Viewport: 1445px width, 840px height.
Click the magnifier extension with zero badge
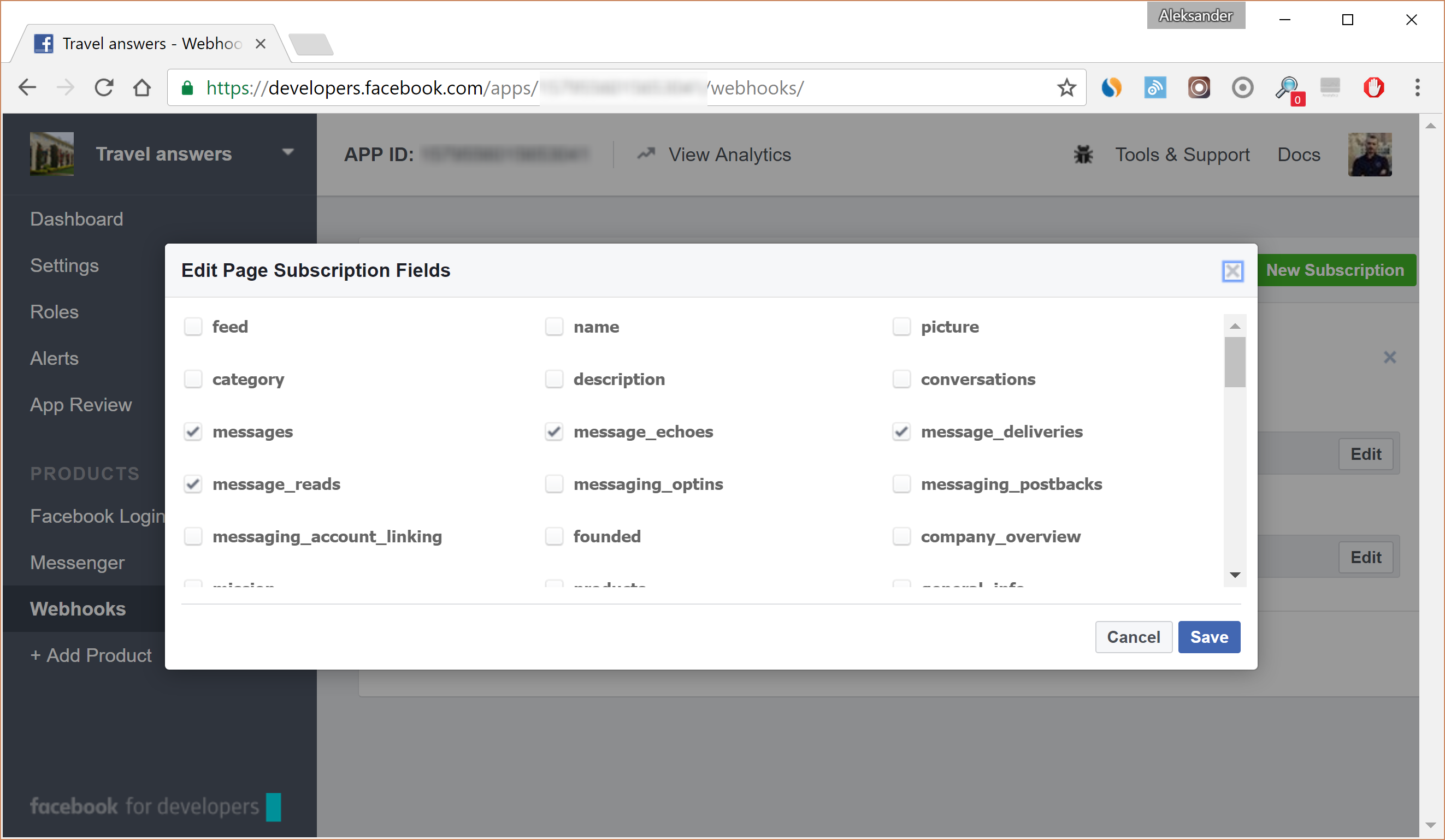point(1287,87)
